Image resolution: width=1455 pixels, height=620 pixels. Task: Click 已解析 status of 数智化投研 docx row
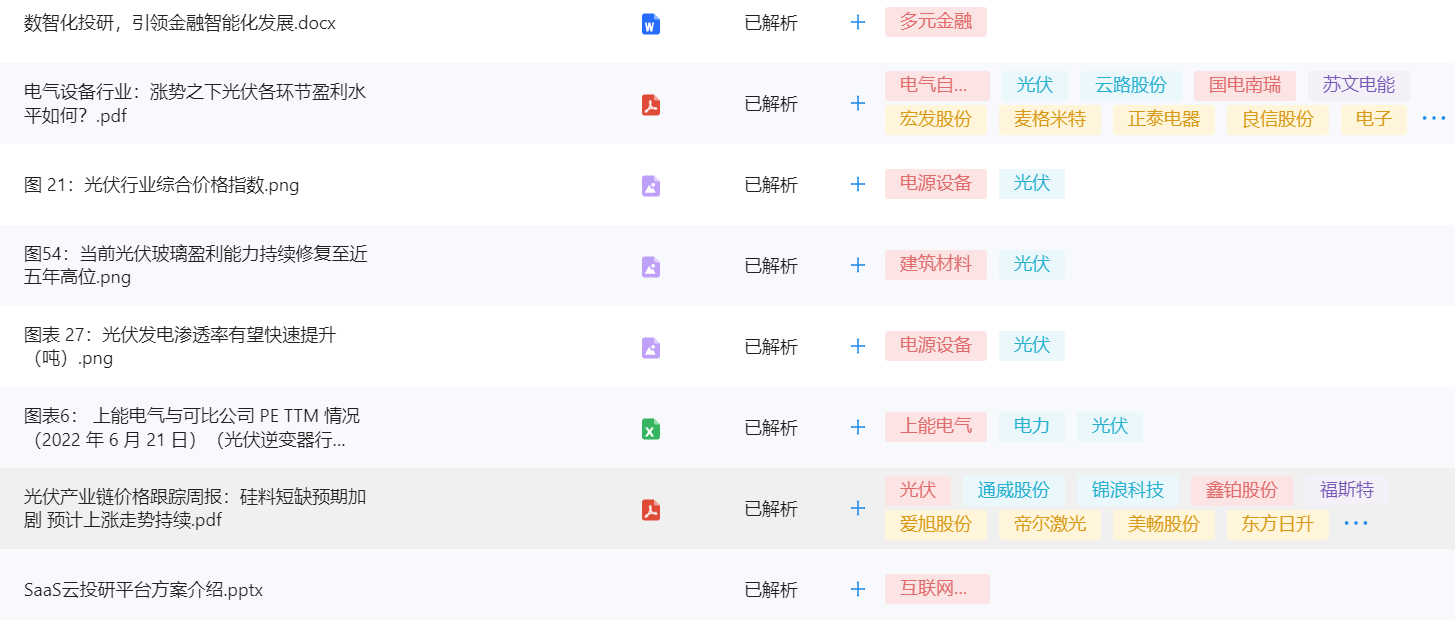click(x=771, y=23)
